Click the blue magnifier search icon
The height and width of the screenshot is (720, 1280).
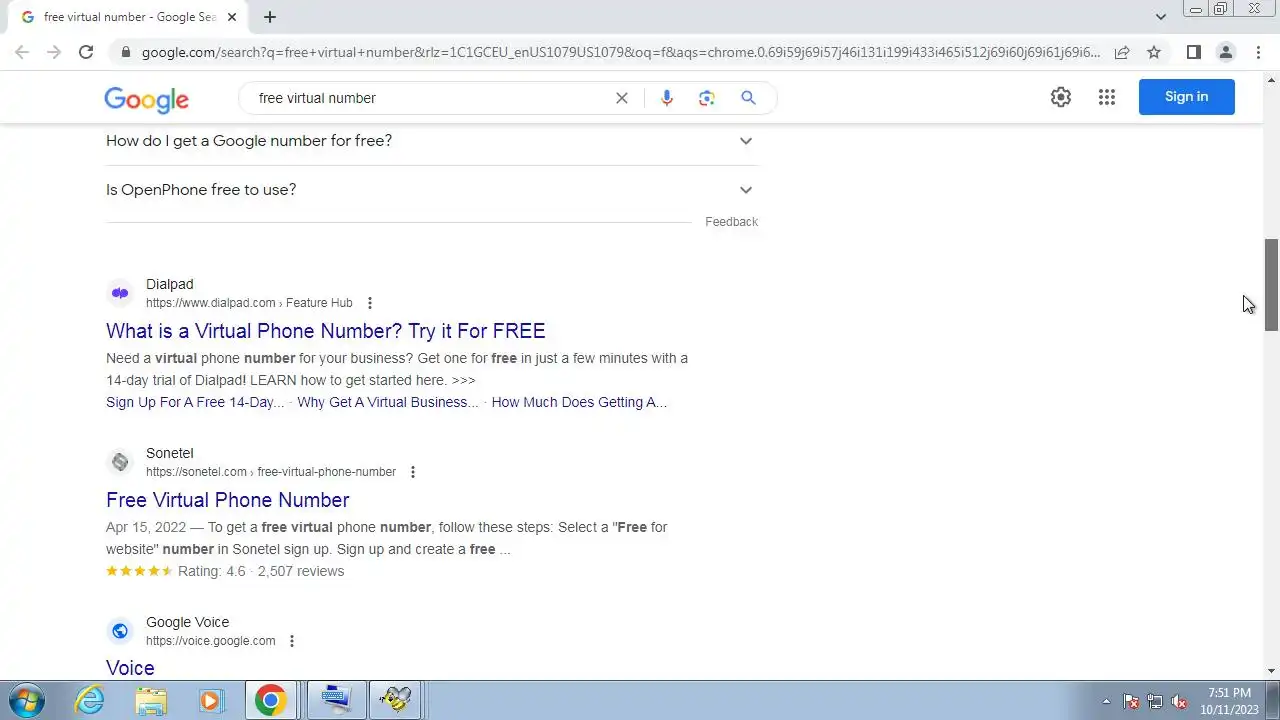(x=748, y=98)
